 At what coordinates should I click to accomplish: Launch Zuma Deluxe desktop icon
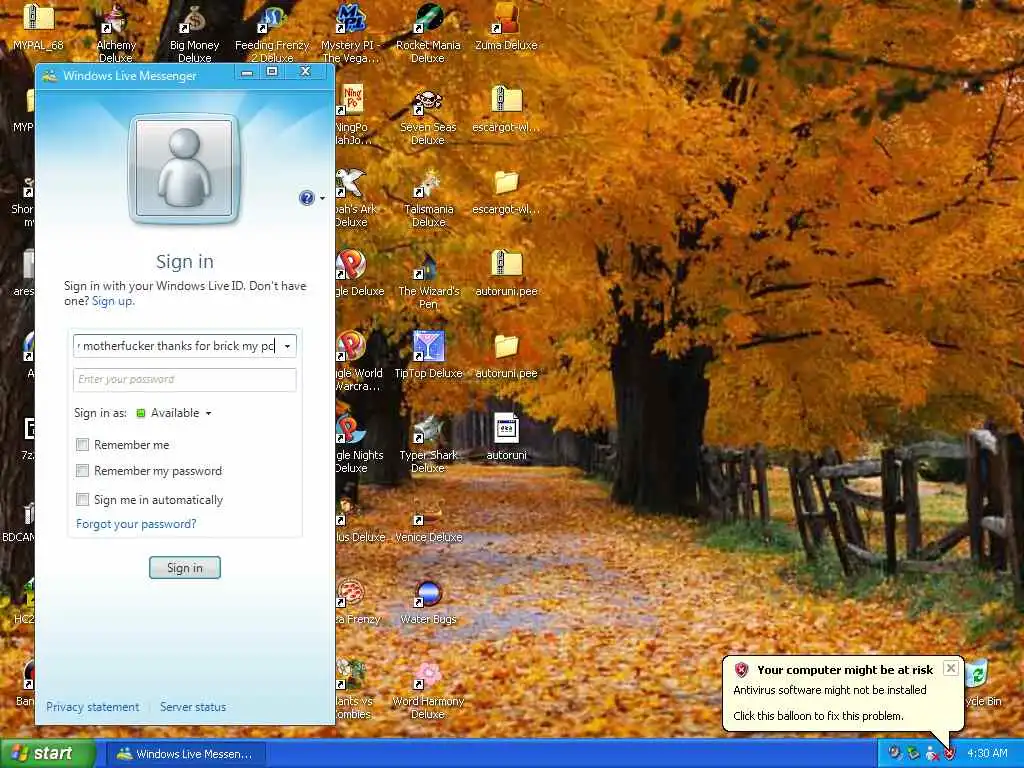506,20
